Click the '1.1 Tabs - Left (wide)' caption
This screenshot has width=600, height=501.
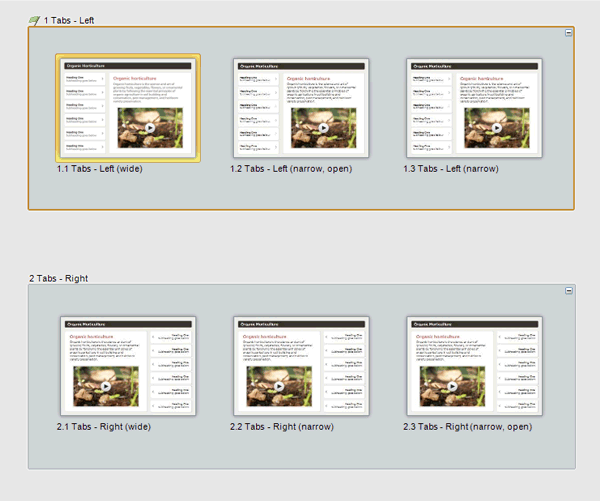99,169
